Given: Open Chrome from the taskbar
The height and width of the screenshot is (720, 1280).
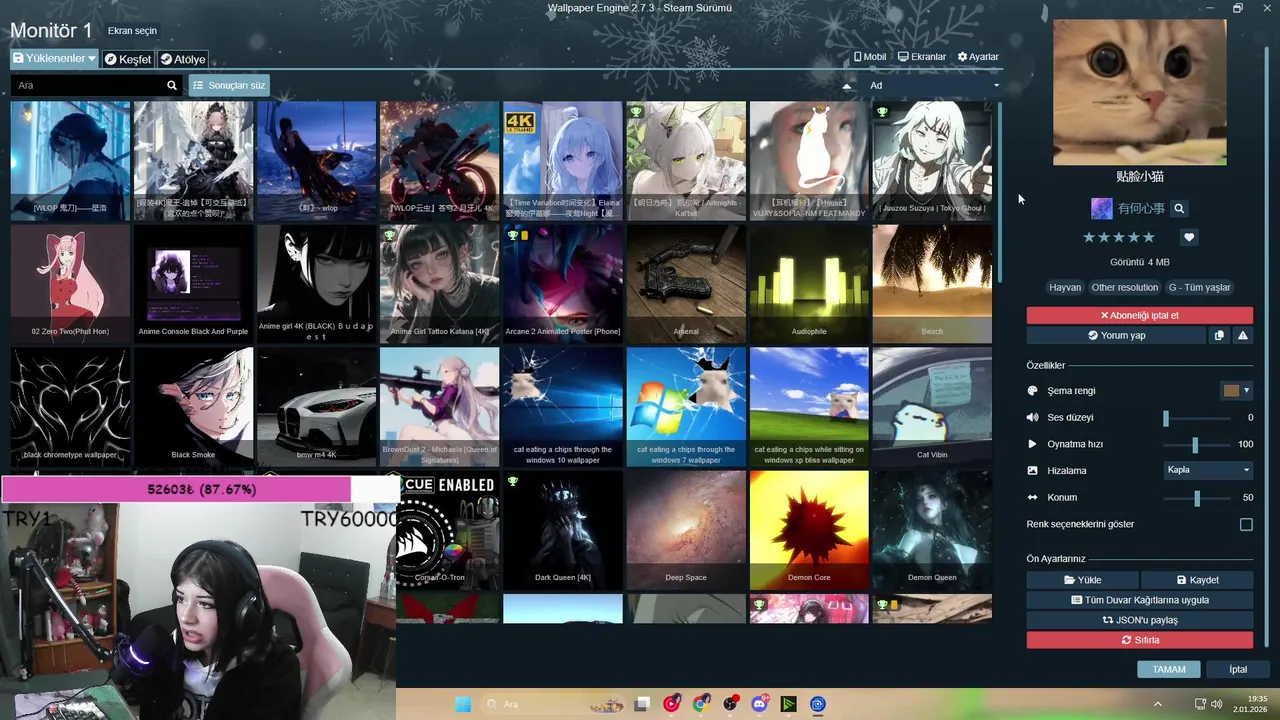Looking at the screenshot, I should point(701,704).
